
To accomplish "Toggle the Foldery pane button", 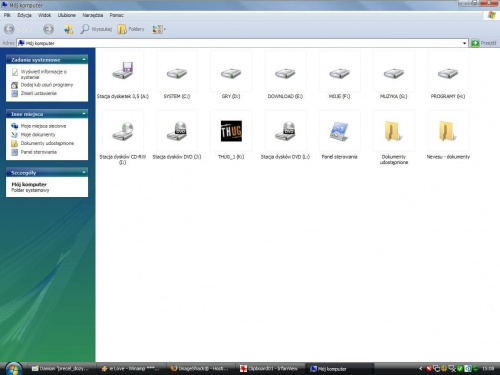I will [x=131, y=29].
